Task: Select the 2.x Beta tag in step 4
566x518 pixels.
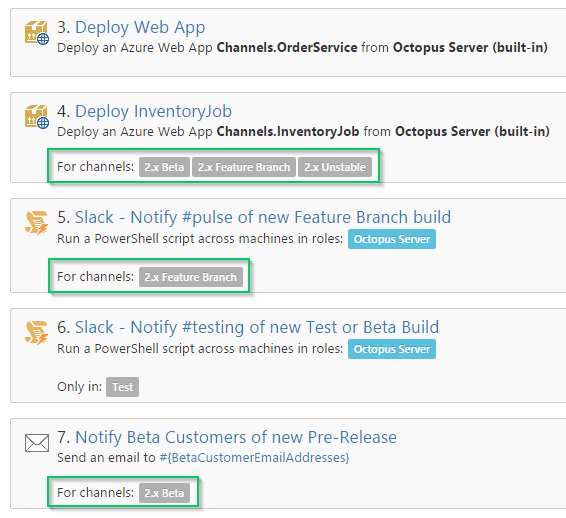Action: click(x=164, y=167)
